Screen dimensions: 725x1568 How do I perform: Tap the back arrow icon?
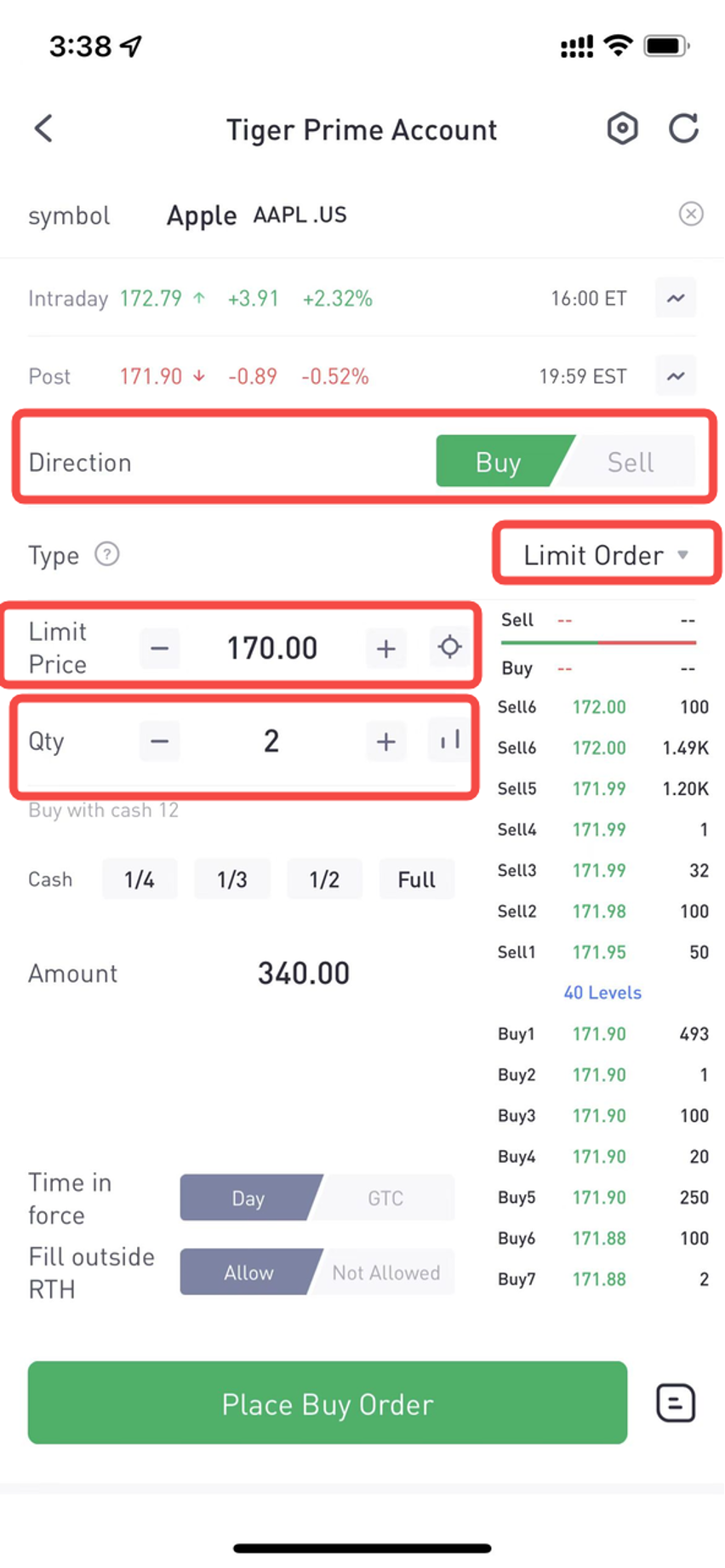click(x=43, y=129)
